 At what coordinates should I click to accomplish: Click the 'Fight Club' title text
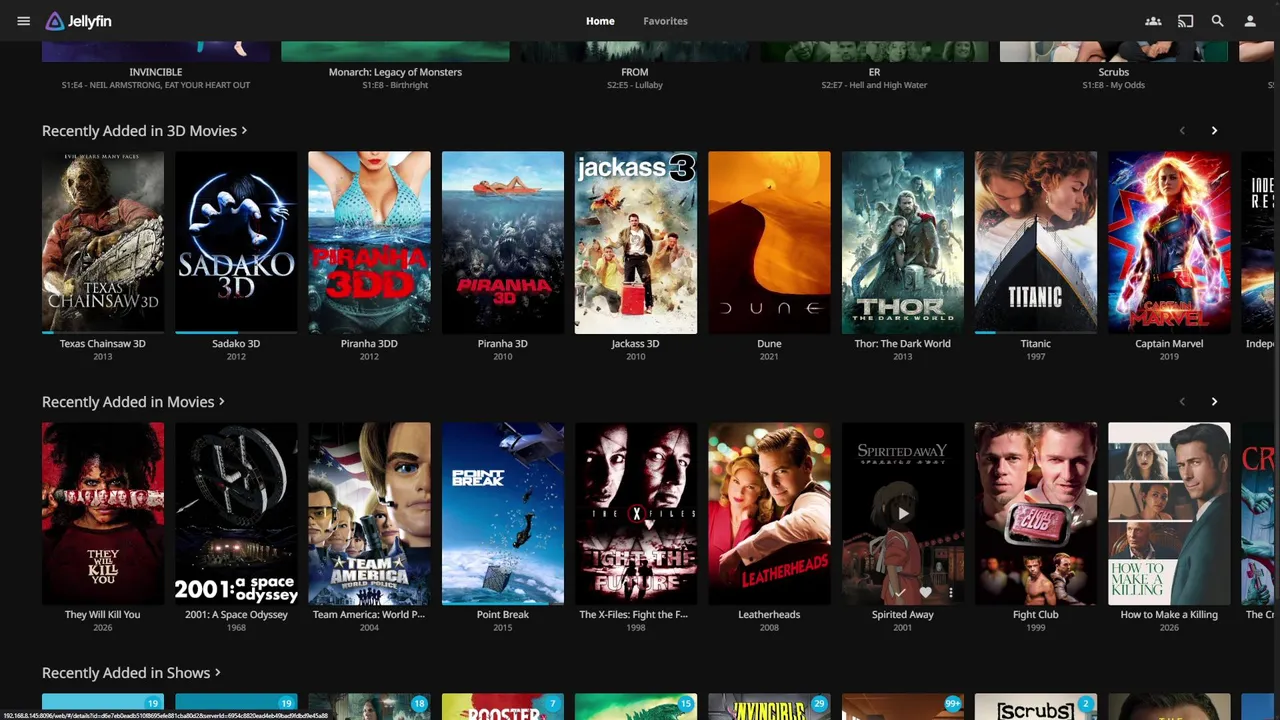1036,615
